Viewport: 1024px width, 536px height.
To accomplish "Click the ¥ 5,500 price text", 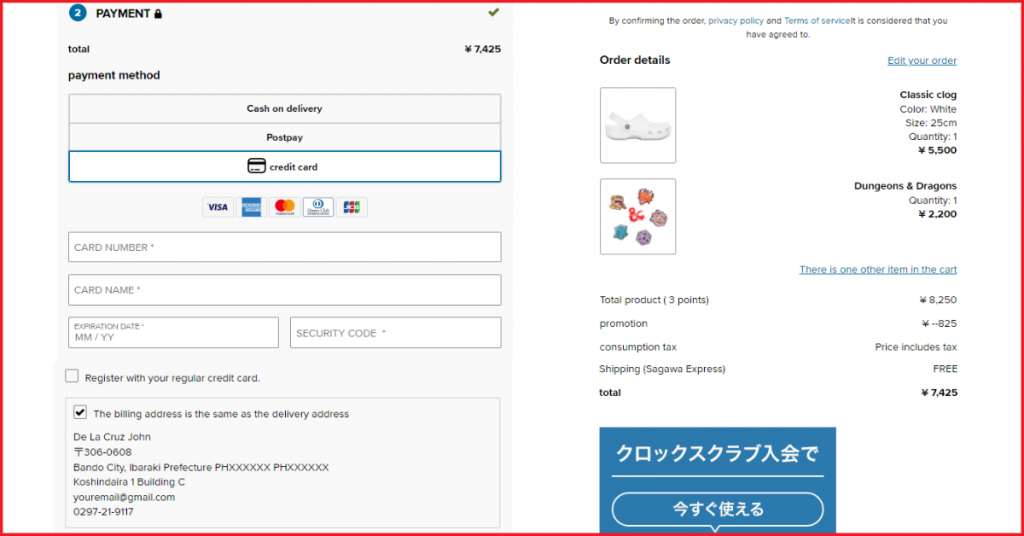I will pyautogui.click(x=937, y=150).
